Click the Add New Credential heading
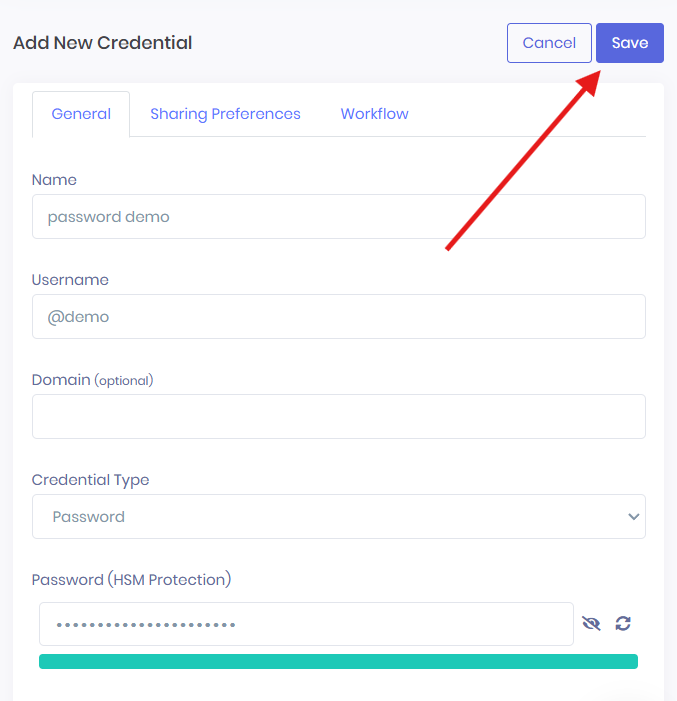 (102, 43)
